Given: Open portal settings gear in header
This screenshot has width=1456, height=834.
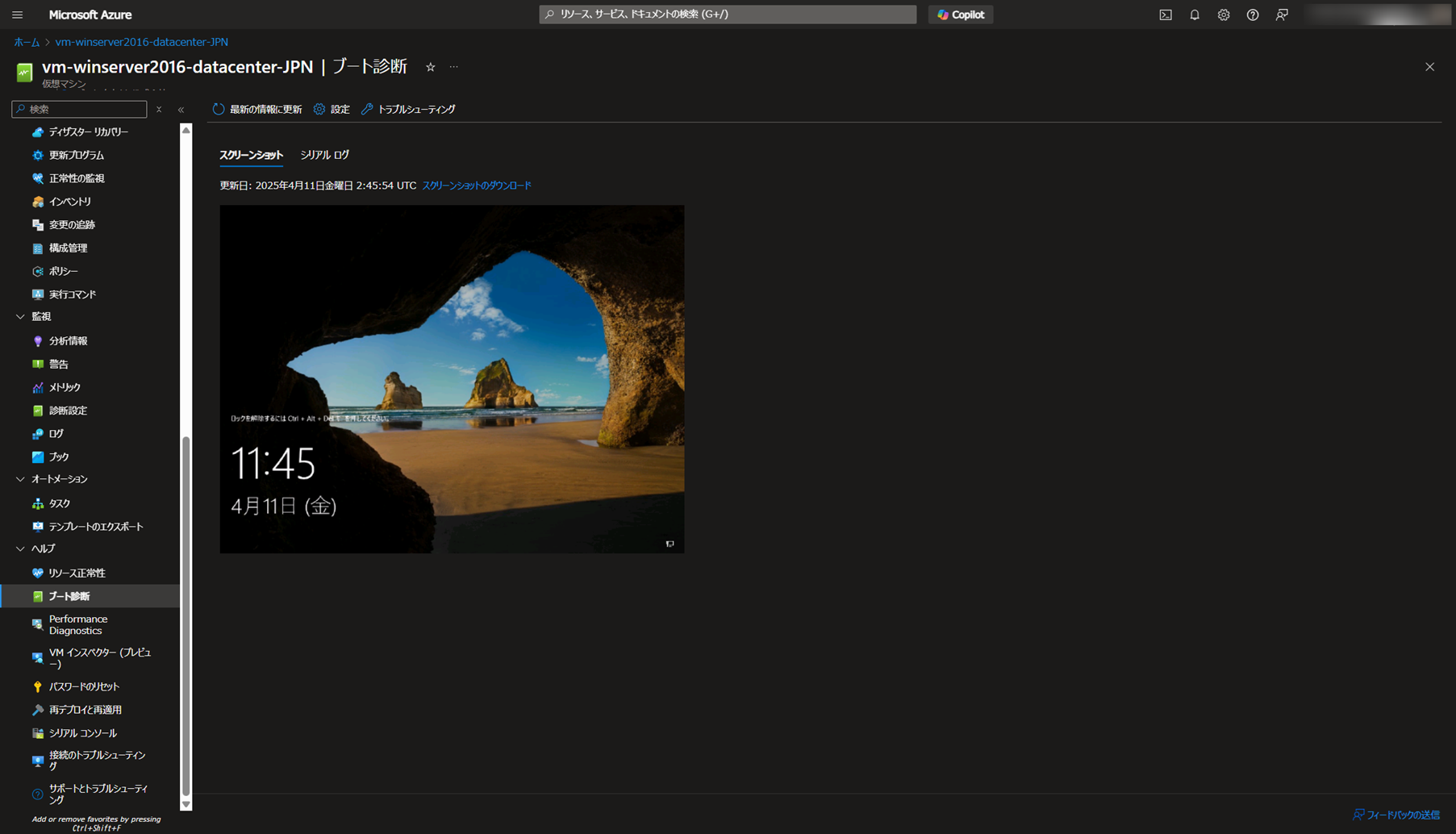Looking at the screenshot, I should point(1224,15).
